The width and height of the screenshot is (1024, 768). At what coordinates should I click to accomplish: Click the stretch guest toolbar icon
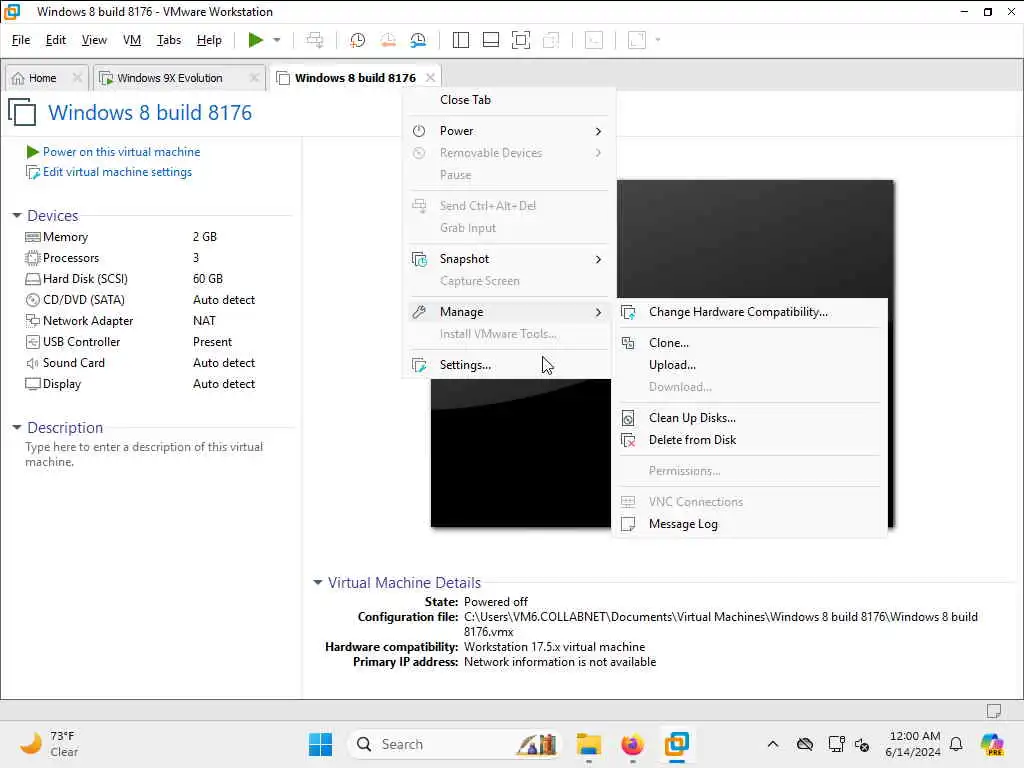click(637, 40)
